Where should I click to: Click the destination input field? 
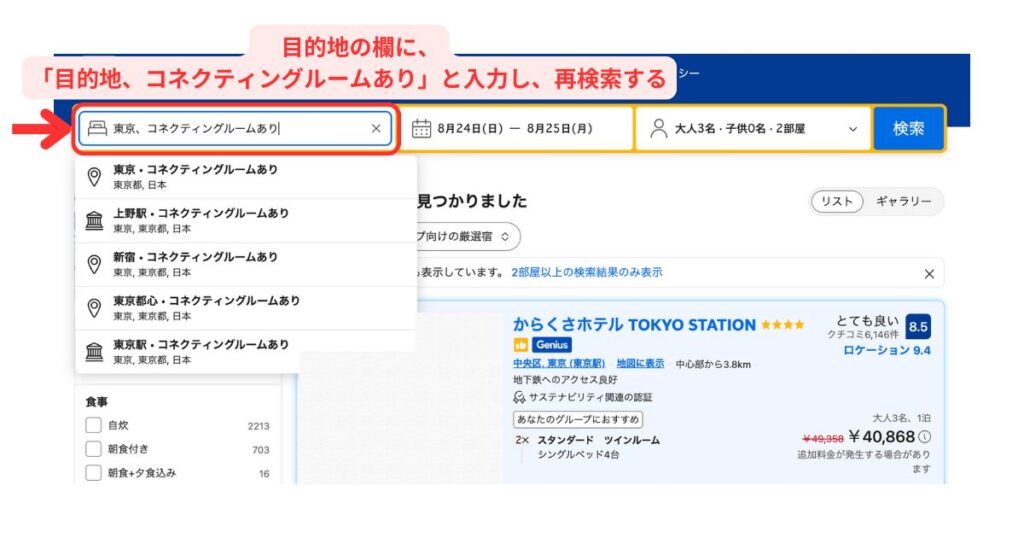point(235,129)
